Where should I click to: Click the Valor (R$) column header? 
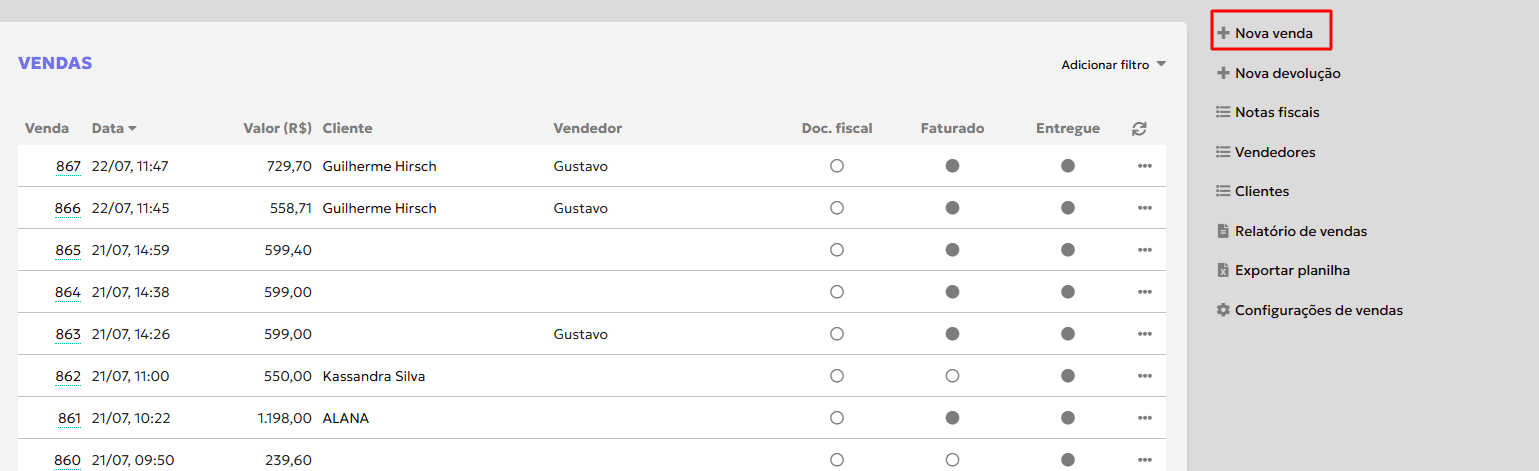point(277,128)
